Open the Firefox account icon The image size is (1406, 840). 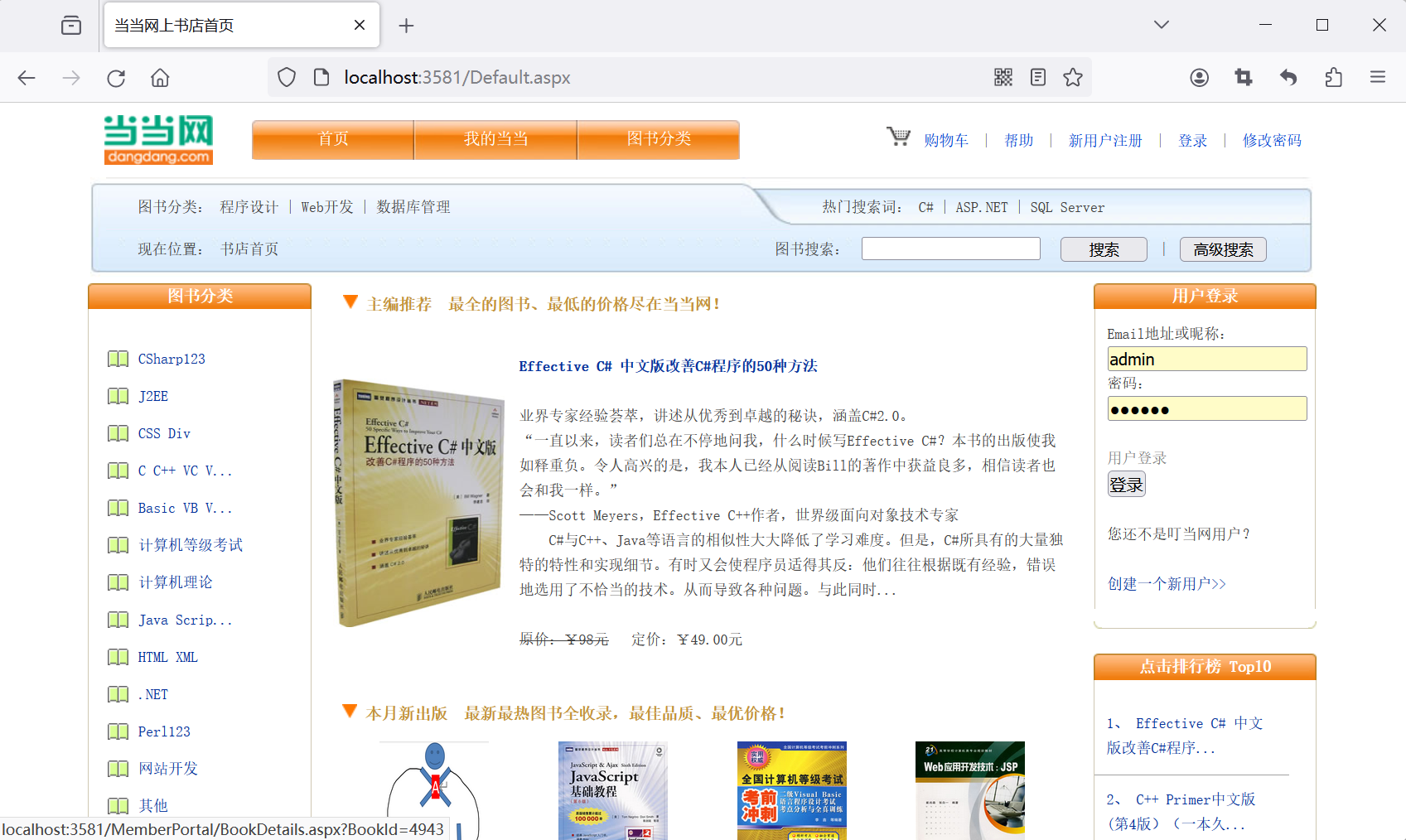tap(1199, 77)
